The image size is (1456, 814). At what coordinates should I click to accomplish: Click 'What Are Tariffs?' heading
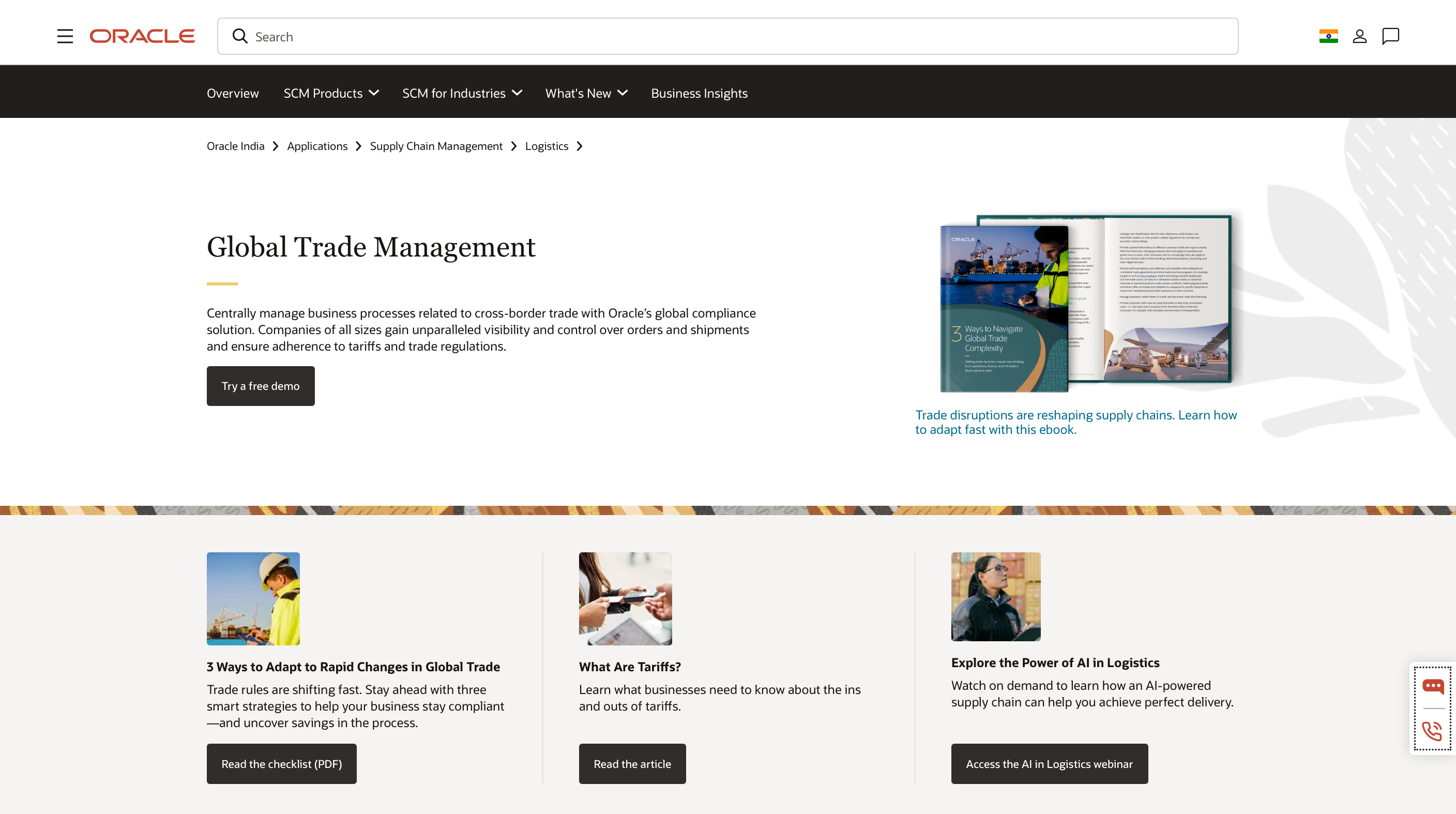[630, 667]
